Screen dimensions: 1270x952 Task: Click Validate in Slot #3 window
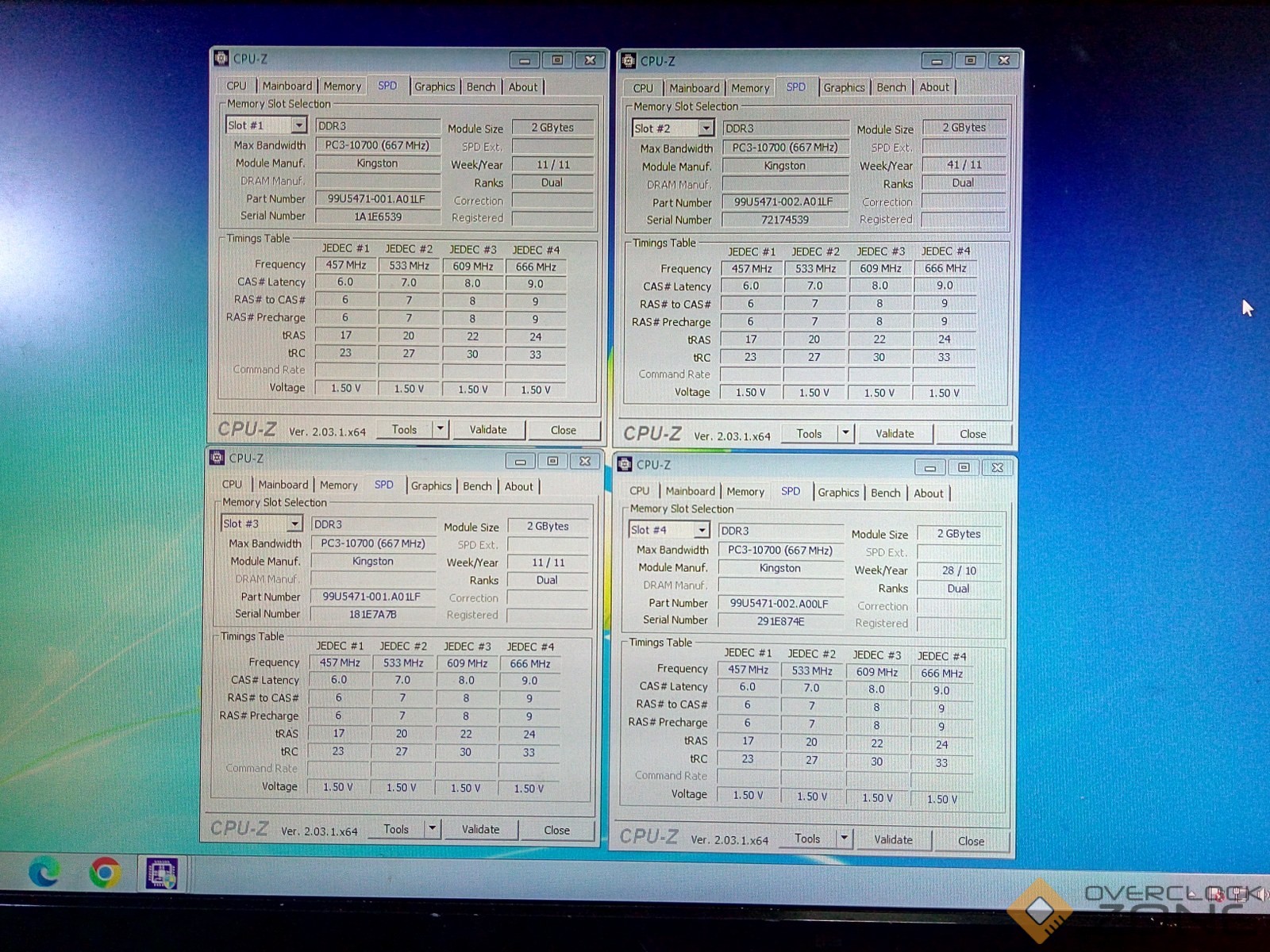tap(481, 829)
